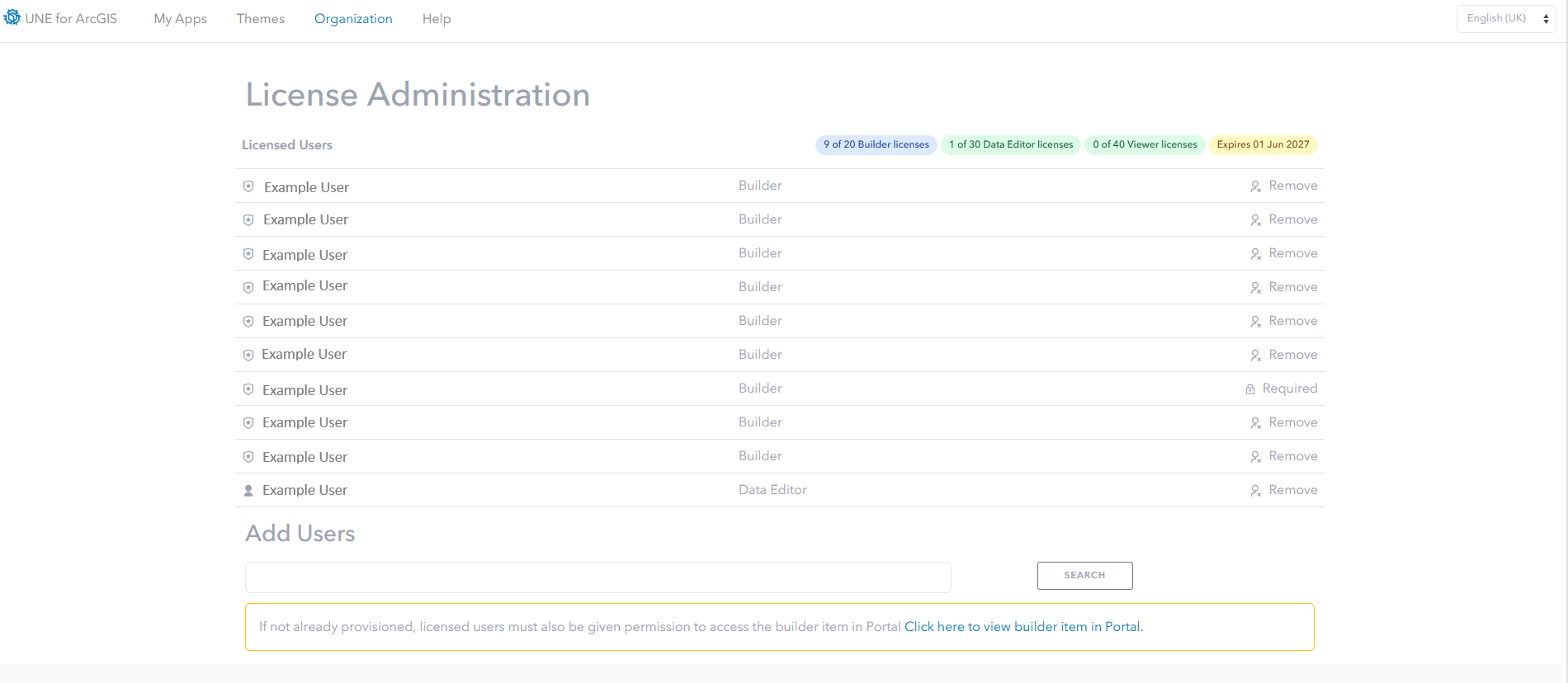Focus the Add Users search input field
The height and width of the screenshot is (683, 1568).
[x=597, y=577]
